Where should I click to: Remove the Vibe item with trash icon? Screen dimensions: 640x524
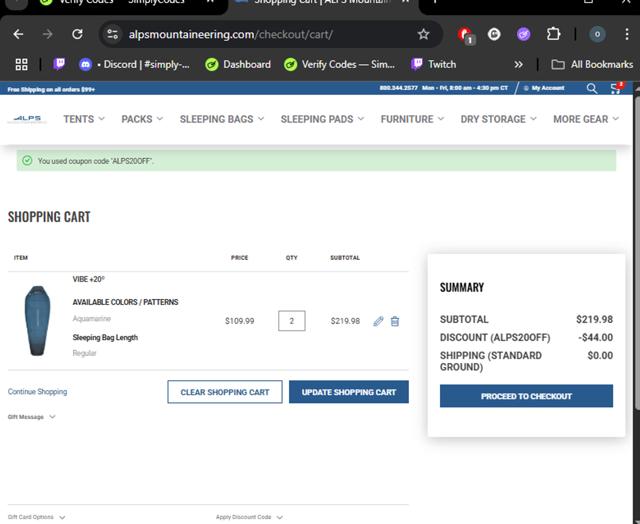pos(395,321)
